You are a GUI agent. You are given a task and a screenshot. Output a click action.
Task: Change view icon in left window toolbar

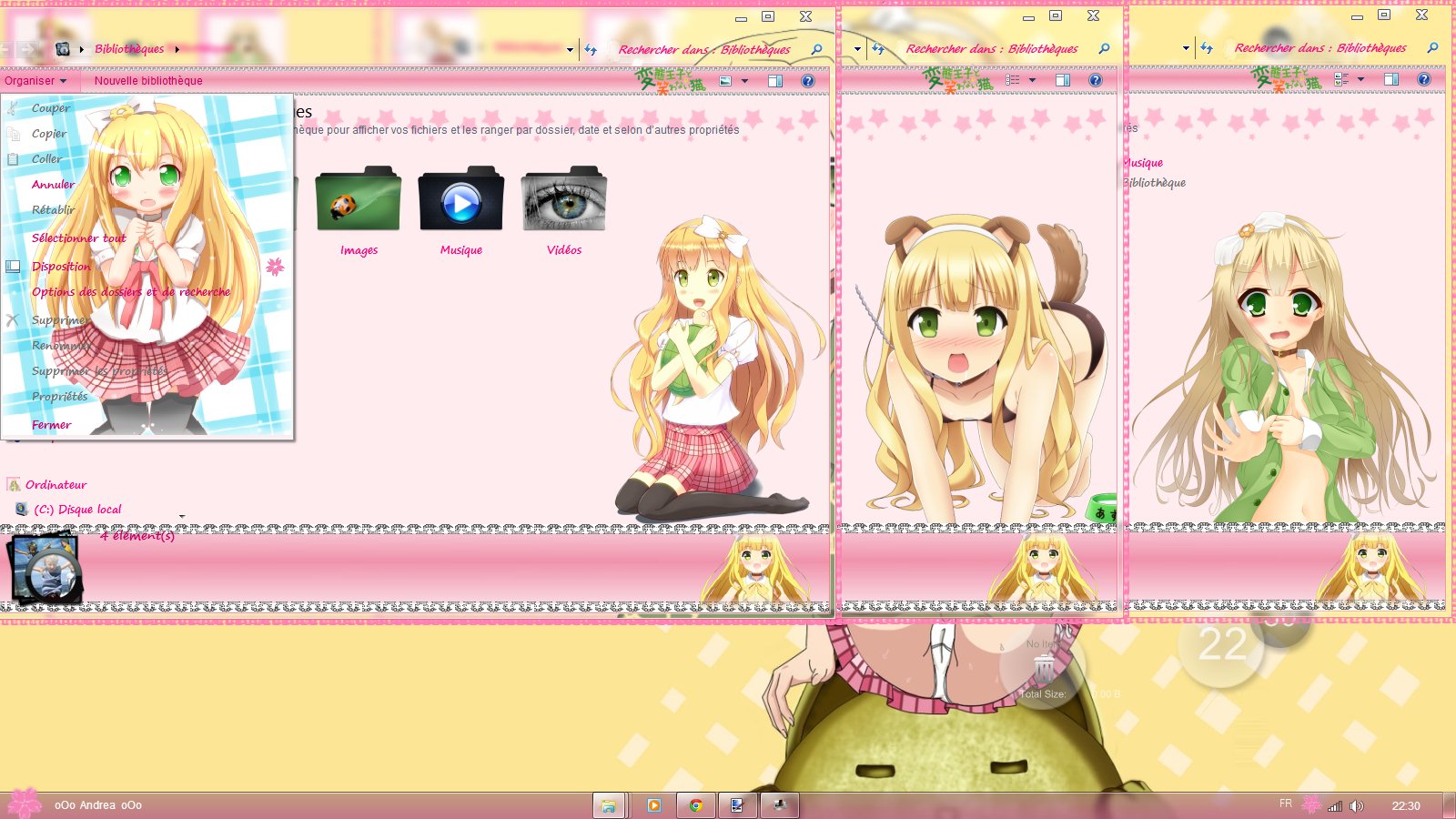pos(725,81)
